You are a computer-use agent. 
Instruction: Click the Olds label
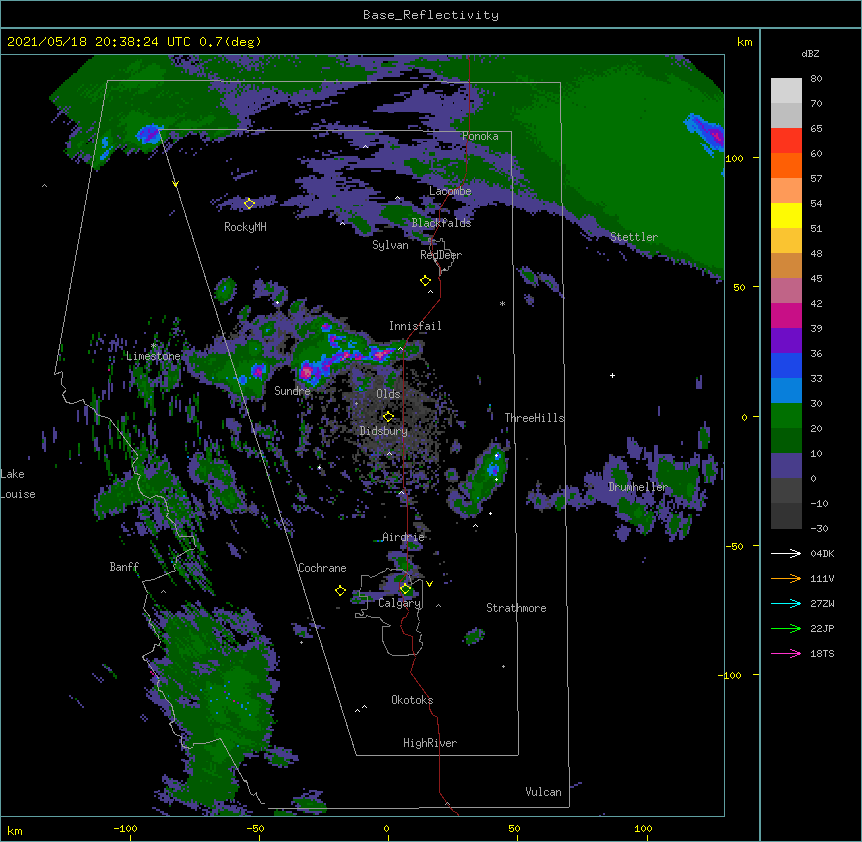[388, 394]
